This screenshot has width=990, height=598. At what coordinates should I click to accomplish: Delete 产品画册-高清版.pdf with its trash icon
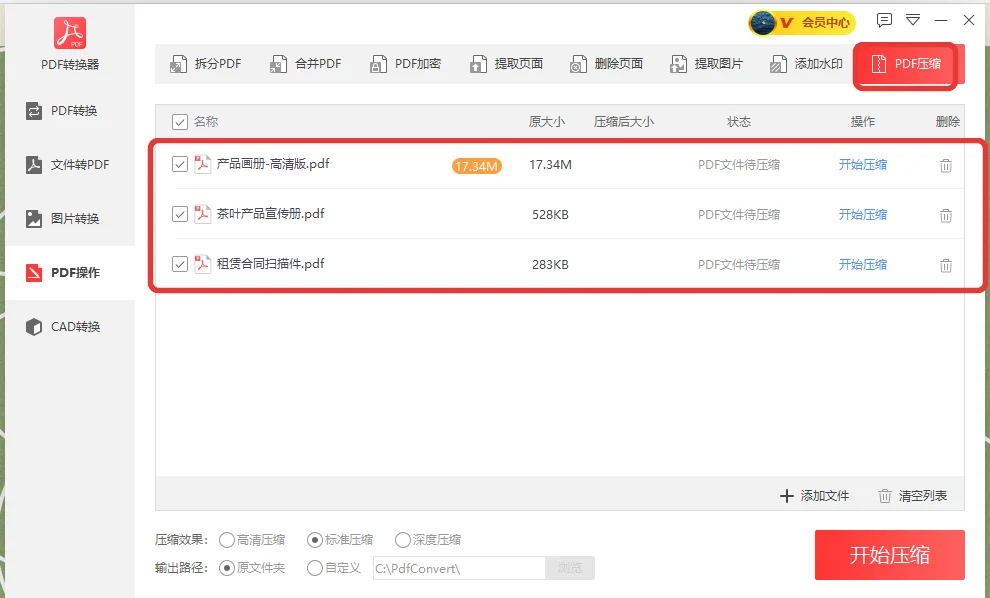coord(946,165)
